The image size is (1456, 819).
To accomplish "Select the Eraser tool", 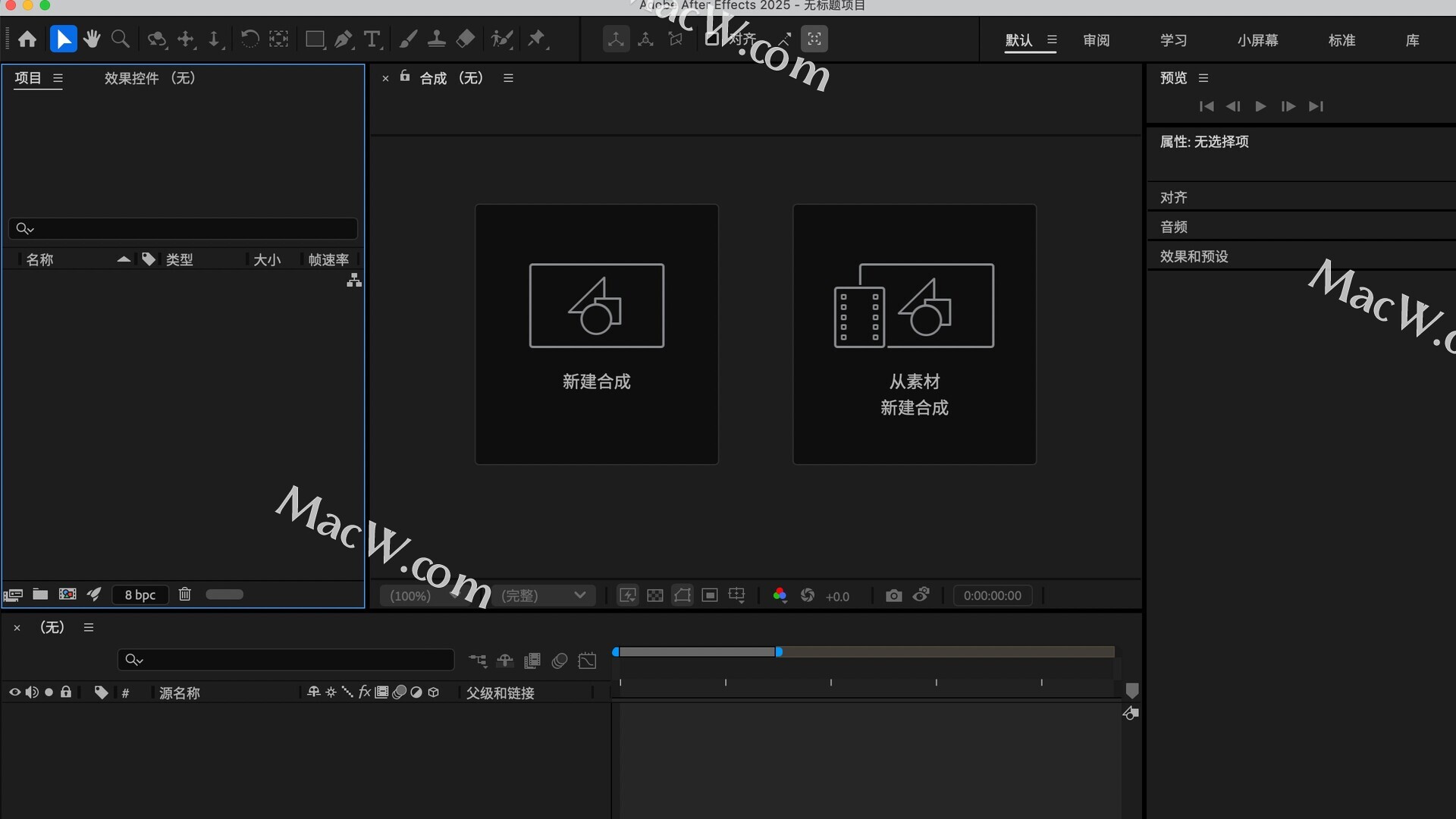I will pos(466,39).
